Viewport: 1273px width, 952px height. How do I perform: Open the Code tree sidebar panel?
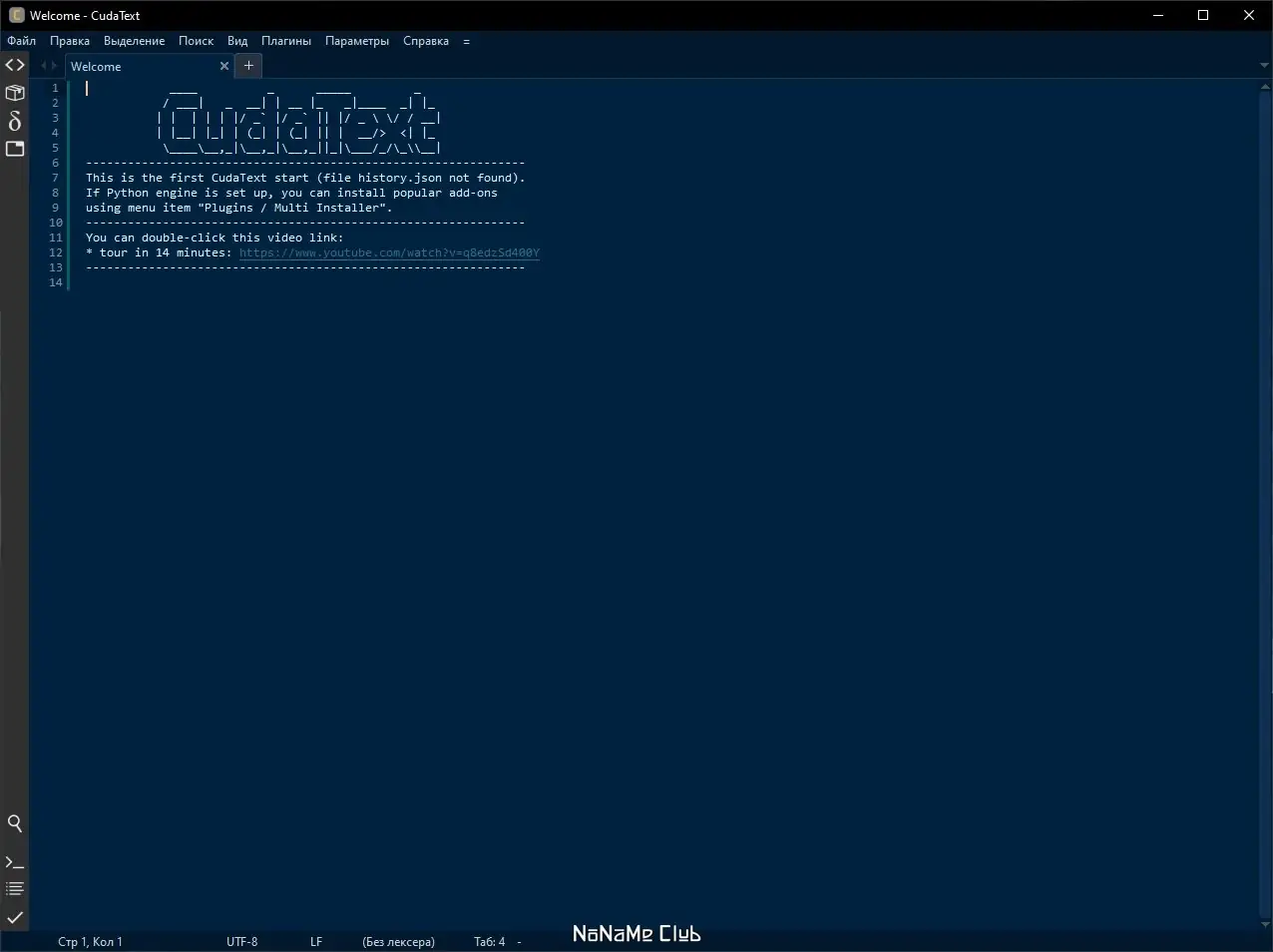[15, 65]
